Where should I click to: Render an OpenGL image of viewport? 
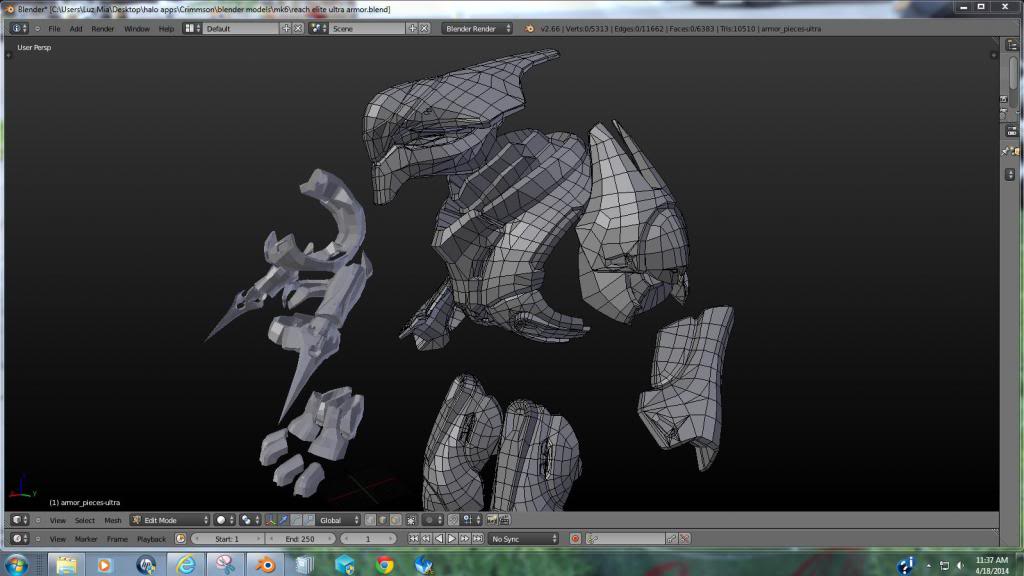pyautogui.click(x=492, y=520)
